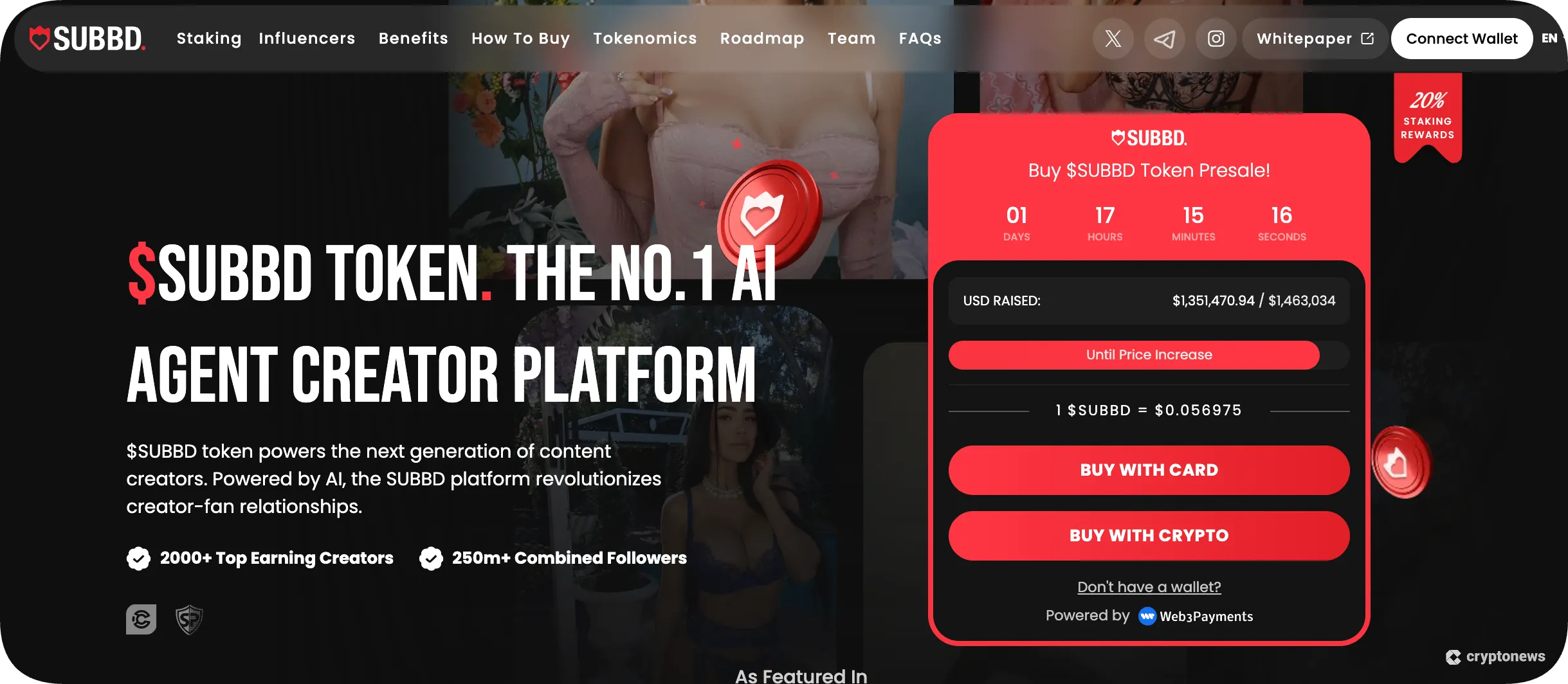Click the Connect Wallet button
This screenshot has height=684, width=1568.
click(x=1462, y=39)
